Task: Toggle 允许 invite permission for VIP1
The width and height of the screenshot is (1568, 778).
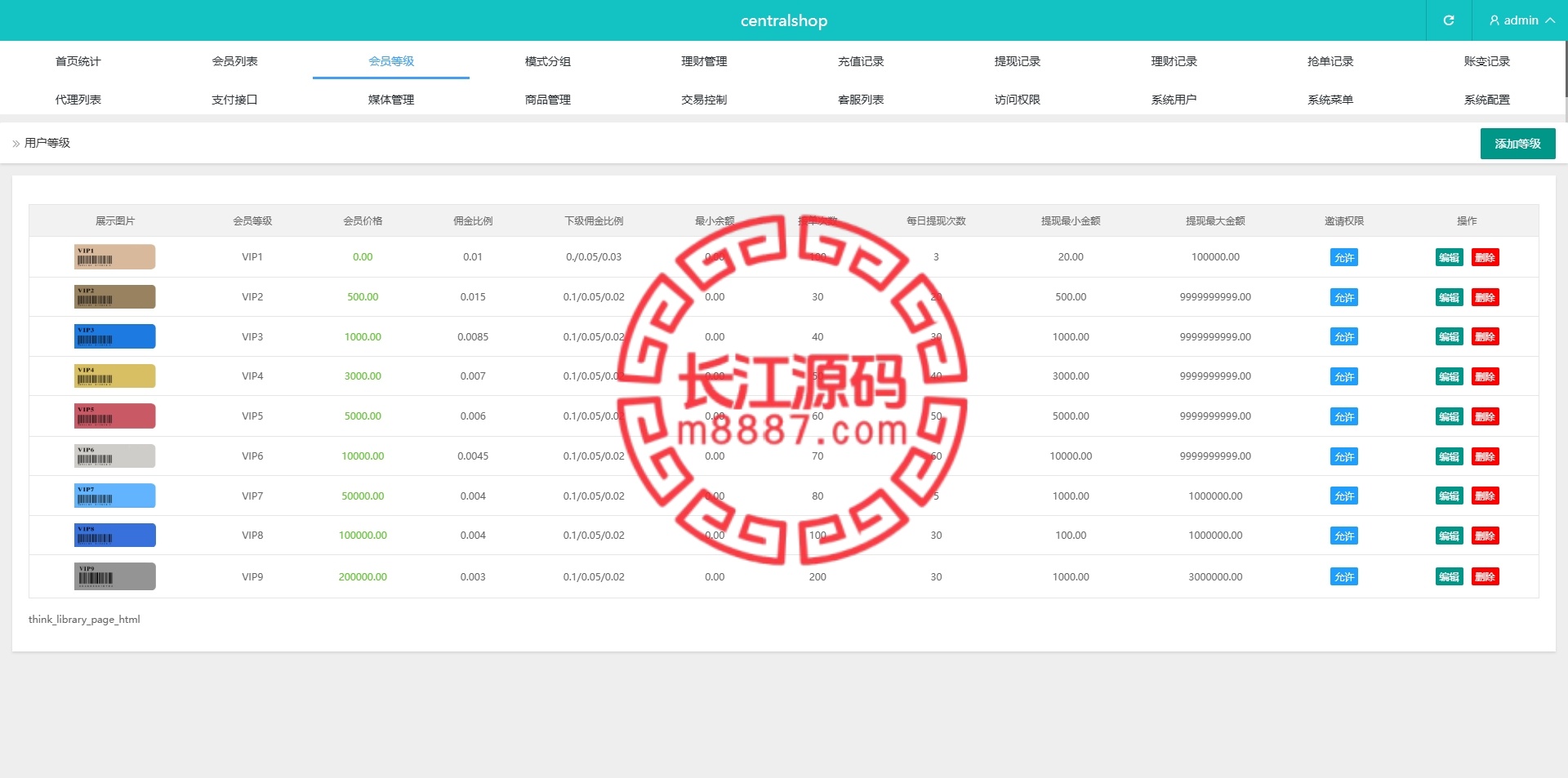Action: pyautogui.click(x=1344, y=257)
